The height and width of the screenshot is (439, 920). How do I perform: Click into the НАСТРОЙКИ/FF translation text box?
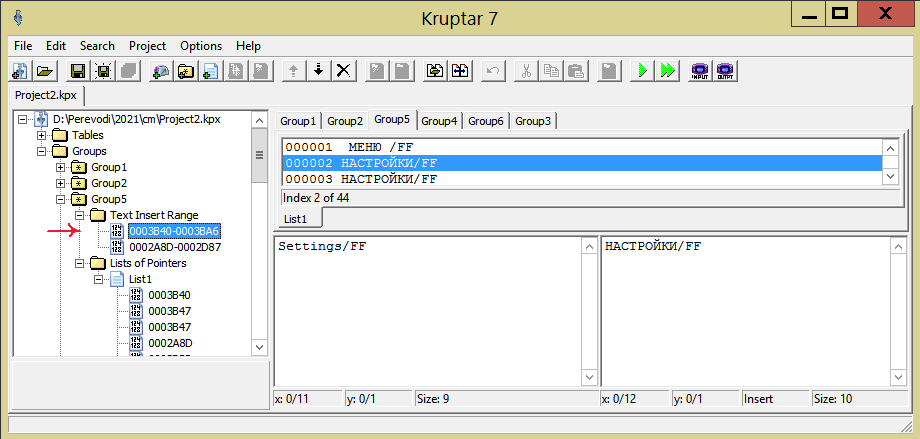(746, 311)
